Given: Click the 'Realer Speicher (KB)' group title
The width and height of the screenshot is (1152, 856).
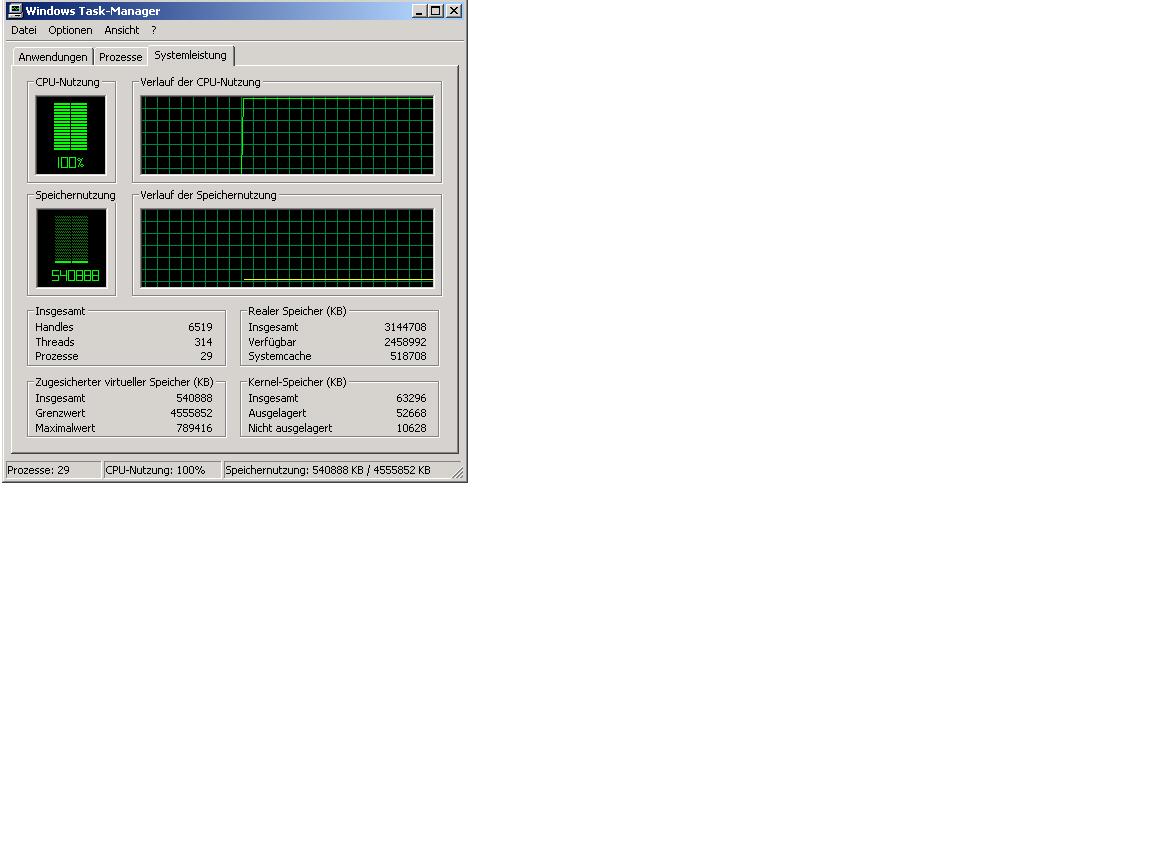Looking at the screenshot, I should (x=297, y=311).
